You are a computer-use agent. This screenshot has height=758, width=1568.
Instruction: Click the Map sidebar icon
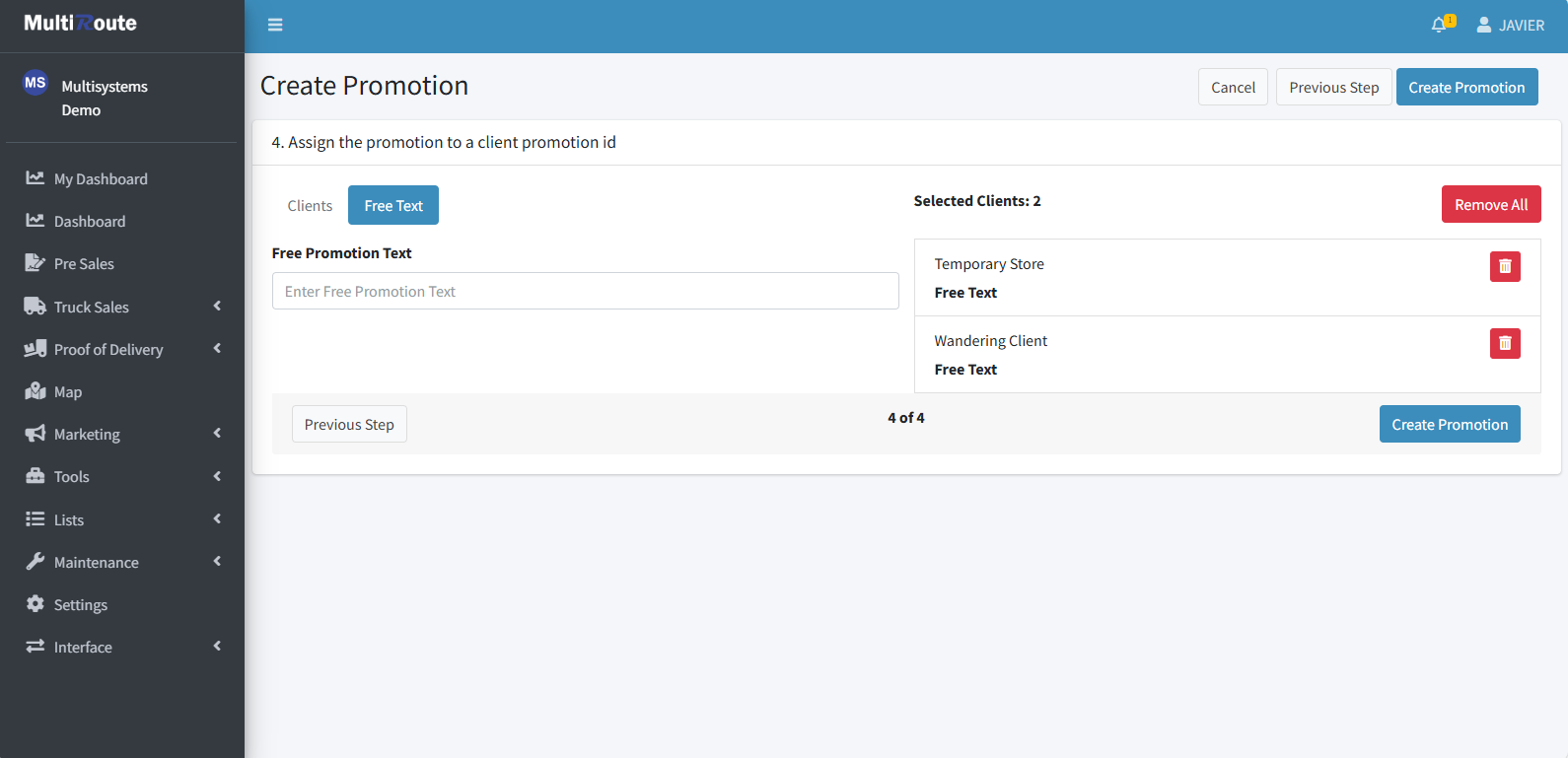coord(36,391)
